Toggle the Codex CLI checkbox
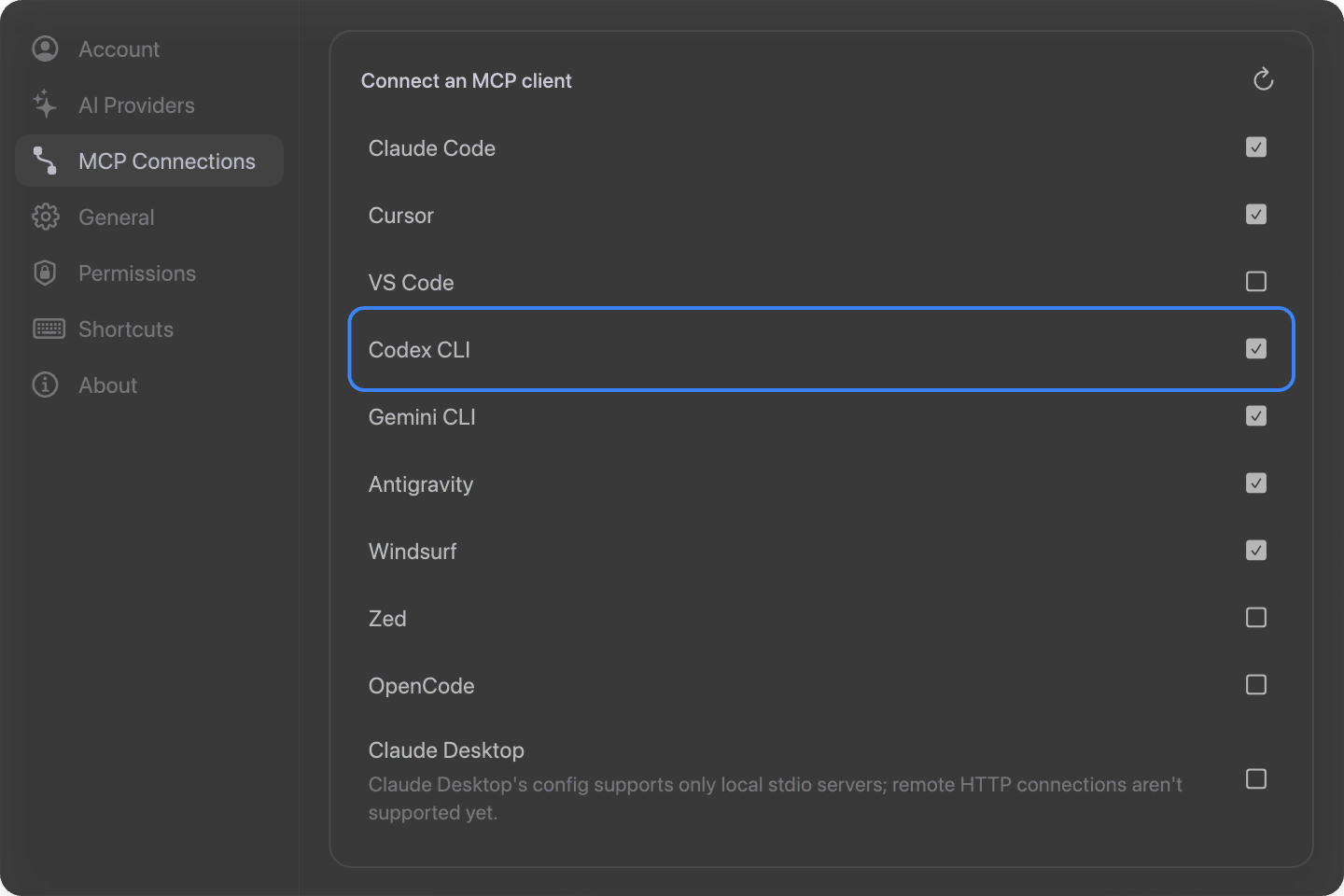This screenshot has width=1344, height=896. click(x=1256, y=349)
